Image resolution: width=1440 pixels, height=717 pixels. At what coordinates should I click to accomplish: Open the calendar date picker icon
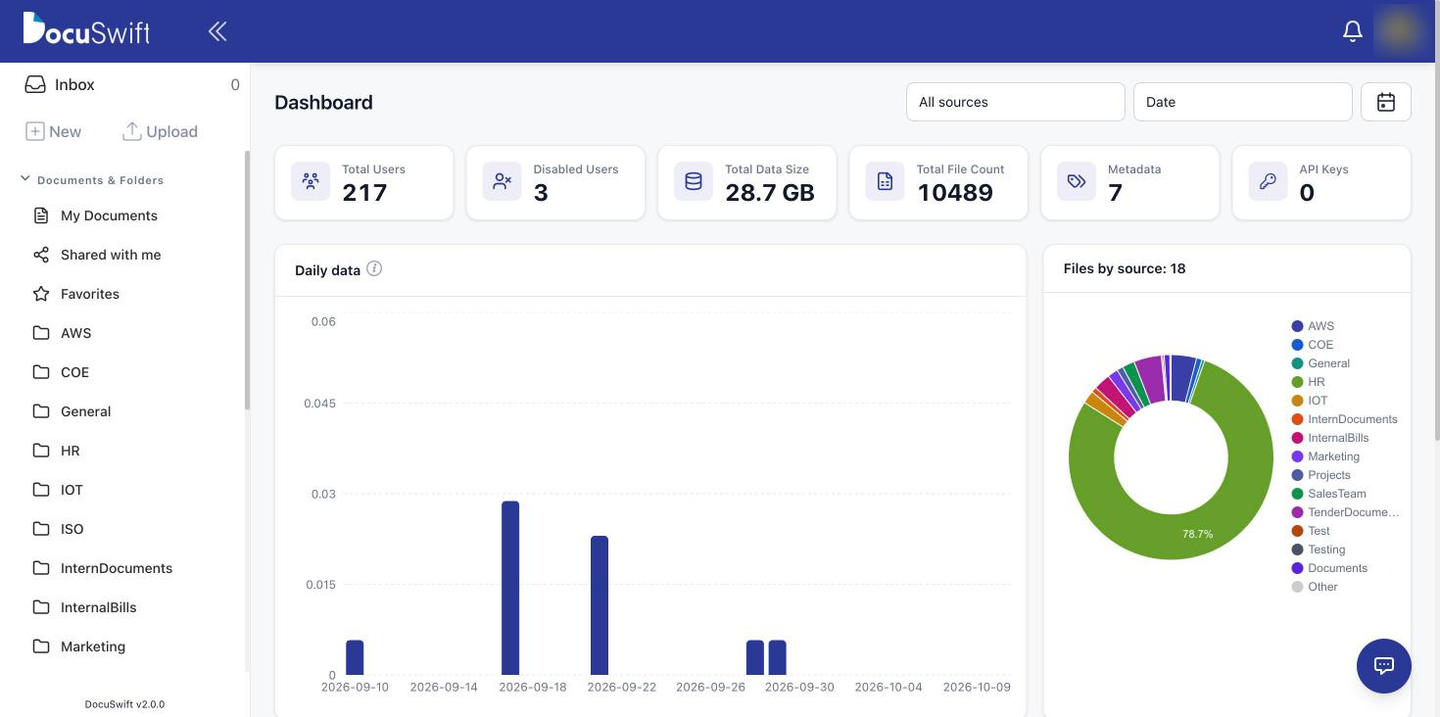coord(1386,102)
